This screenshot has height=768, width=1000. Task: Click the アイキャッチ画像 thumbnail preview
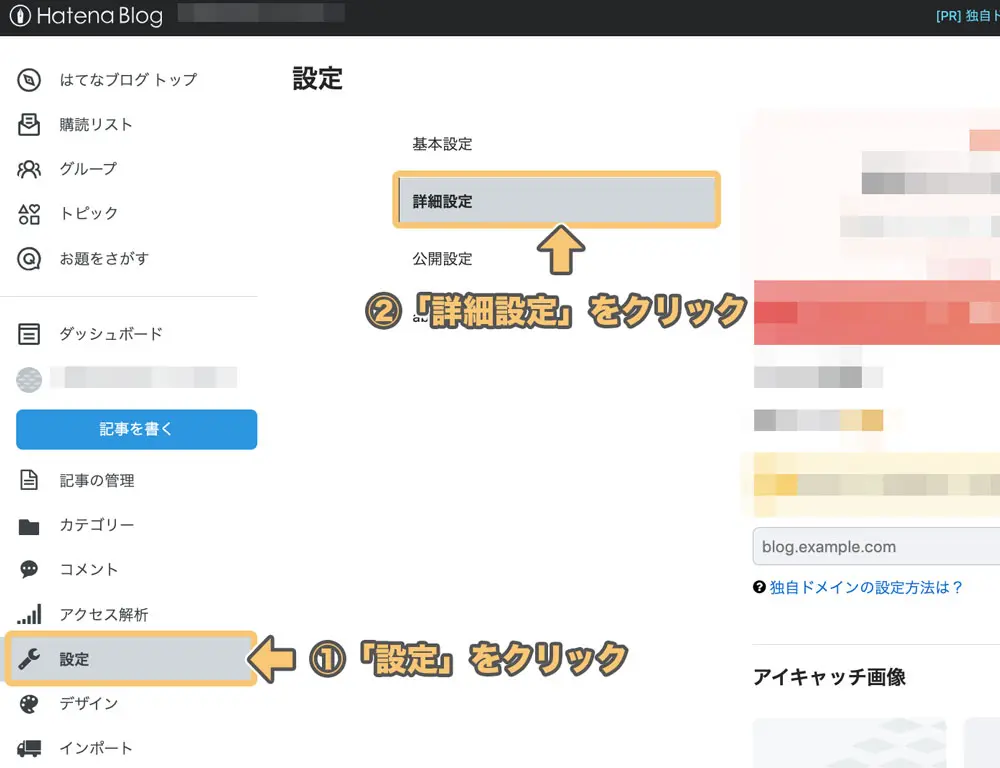[x=850, y=743]
